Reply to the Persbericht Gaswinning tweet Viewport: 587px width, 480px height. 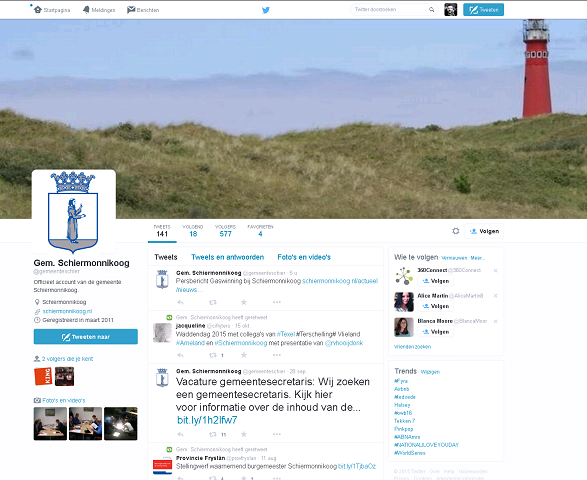pos(180,302)
